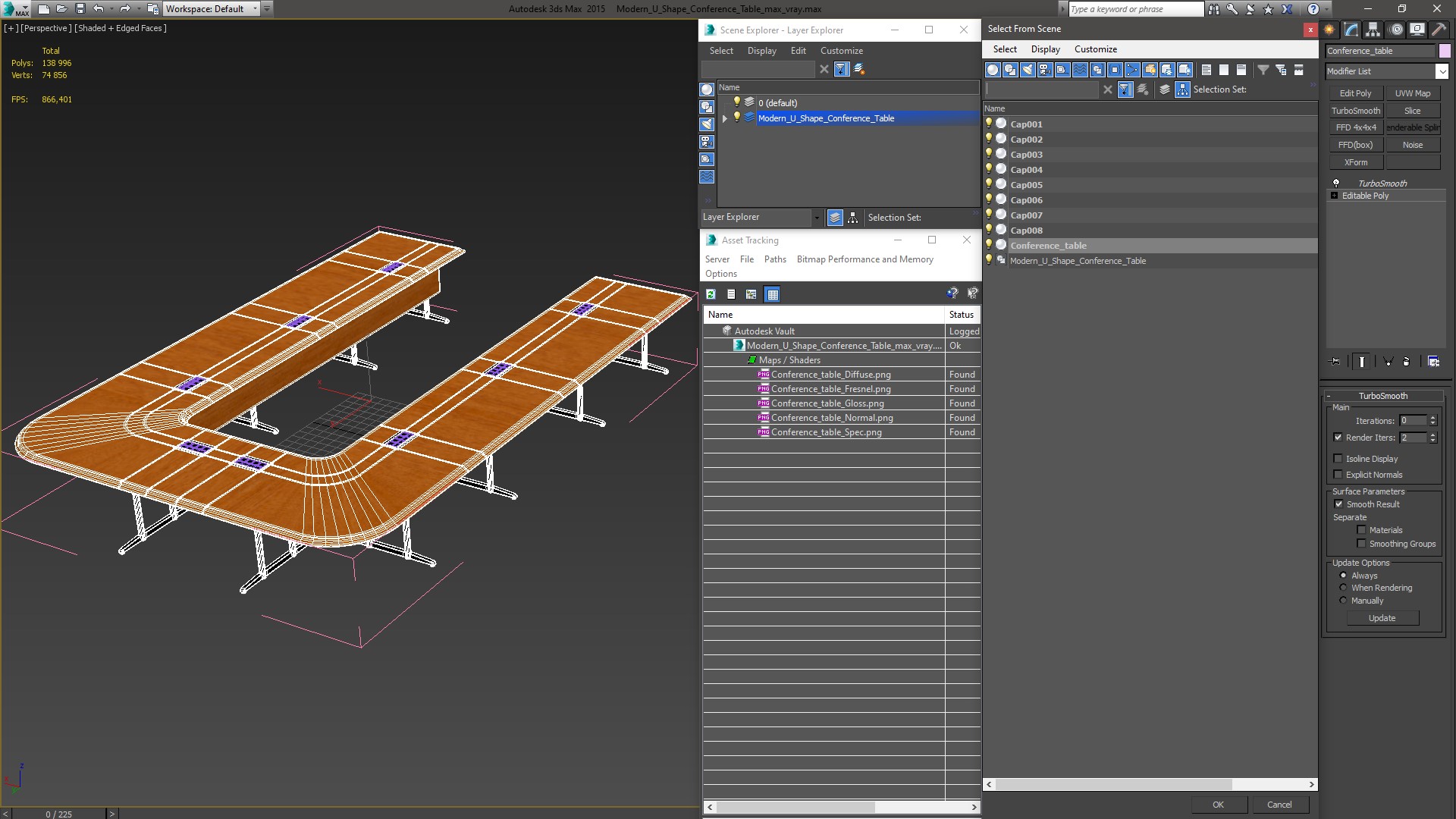Image resolution: width=1456 pixels, height=819 pixels.
Task: Open the Paths menu in Asset Tracking
Action: click(774, 259)
